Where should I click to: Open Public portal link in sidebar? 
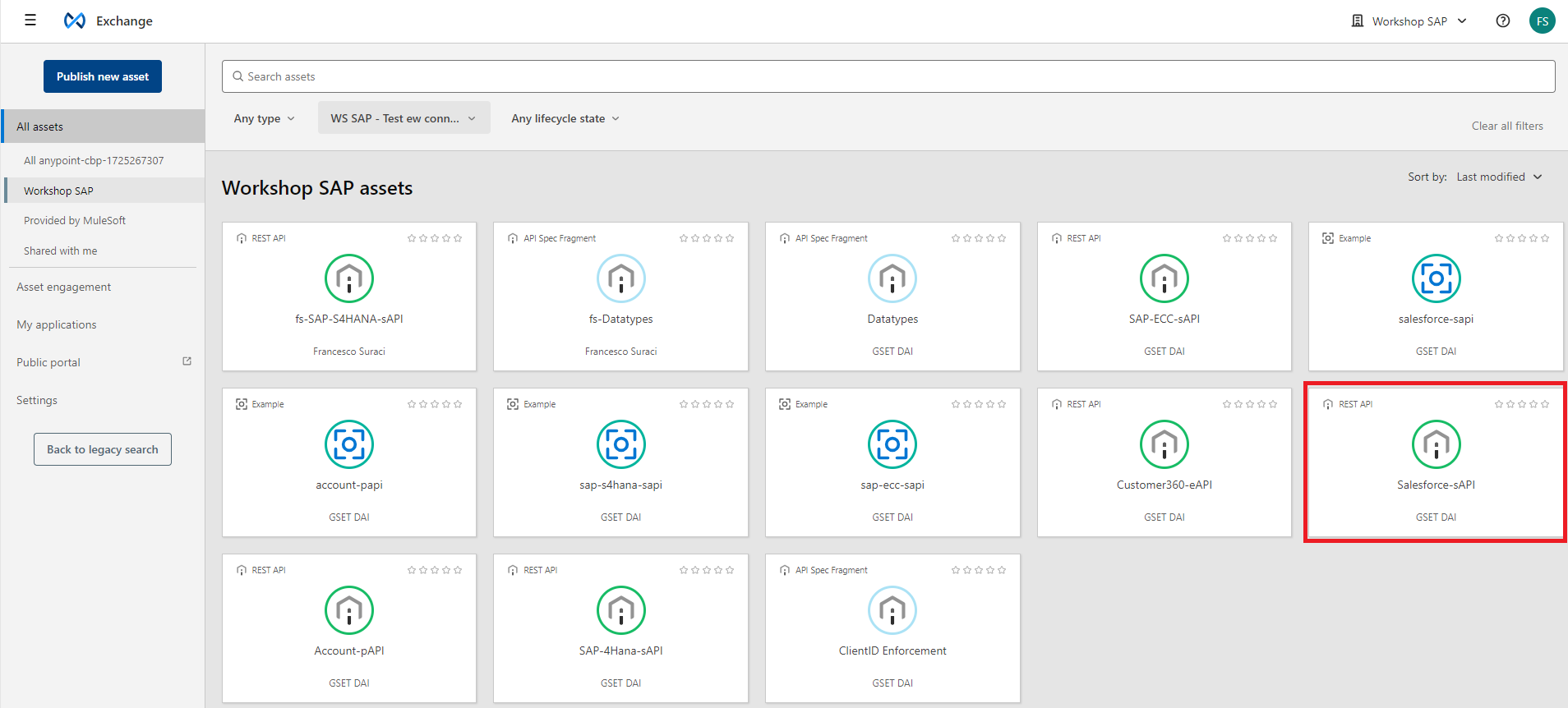coord(48,362)
